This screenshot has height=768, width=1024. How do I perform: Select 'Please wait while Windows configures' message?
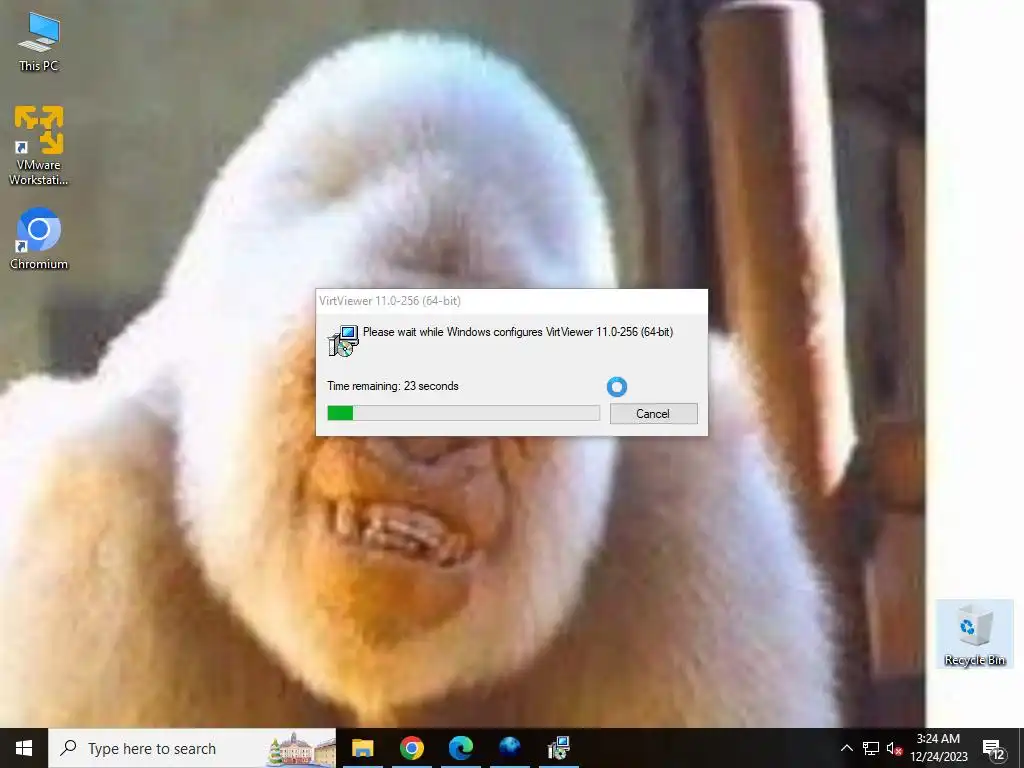(x=518, y=332)
